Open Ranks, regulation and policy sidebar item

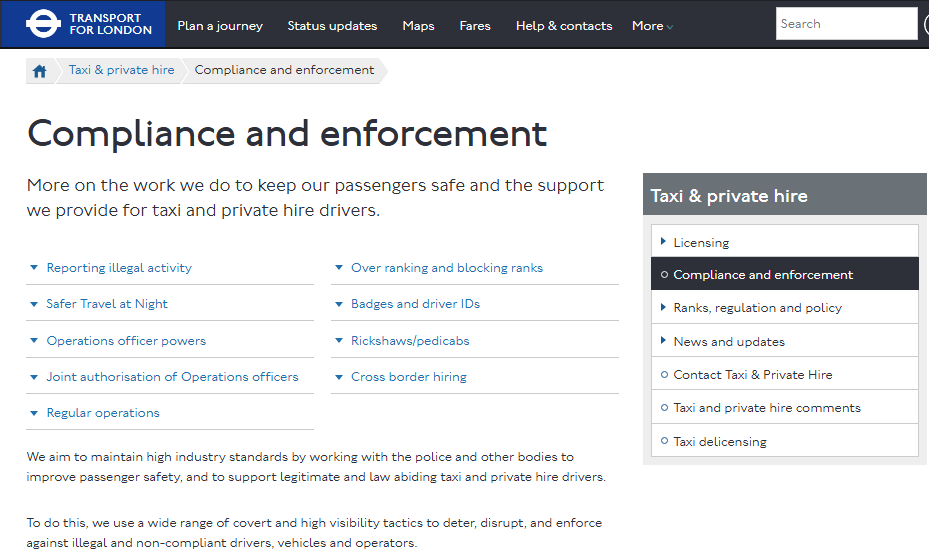[757, 308]
